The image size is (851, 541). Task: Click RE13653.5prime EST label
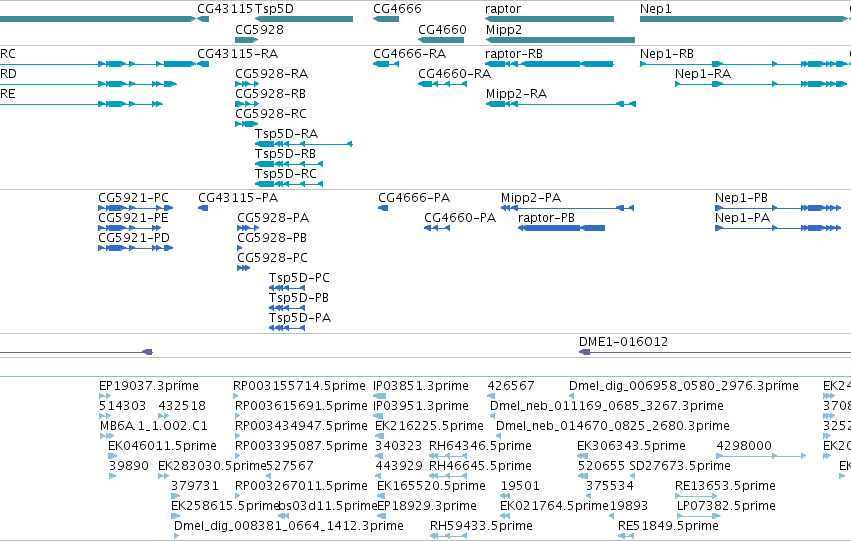pos(725,486)
